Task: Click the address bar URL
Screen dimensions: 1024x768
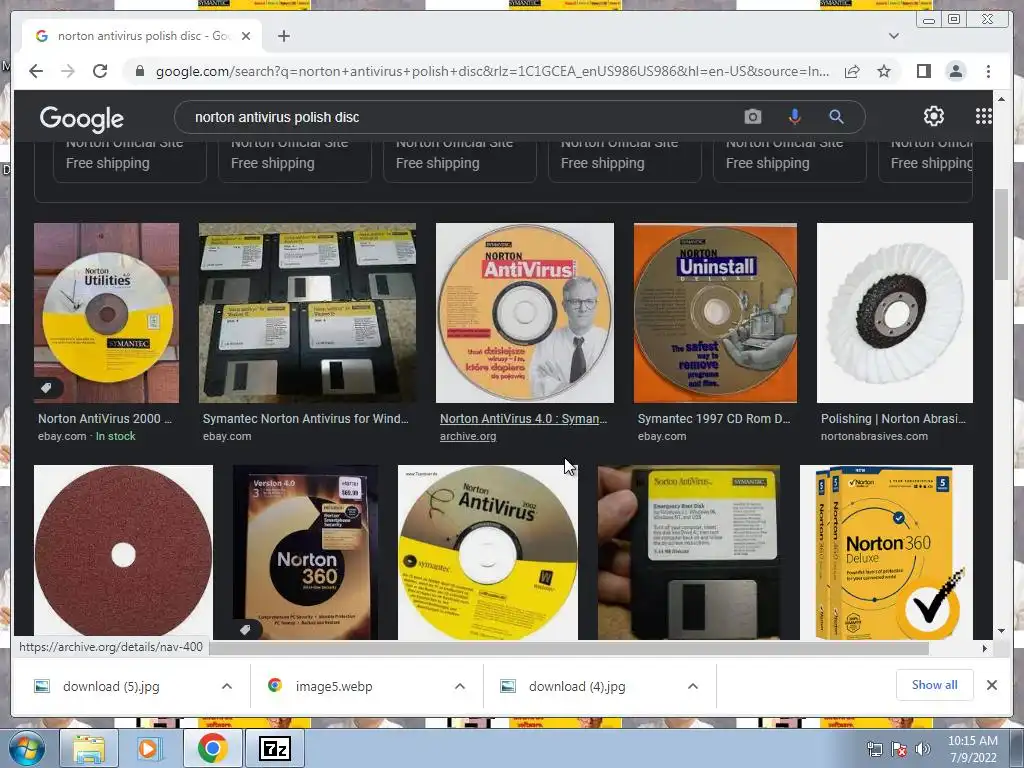Action: [x=492, y=71]
